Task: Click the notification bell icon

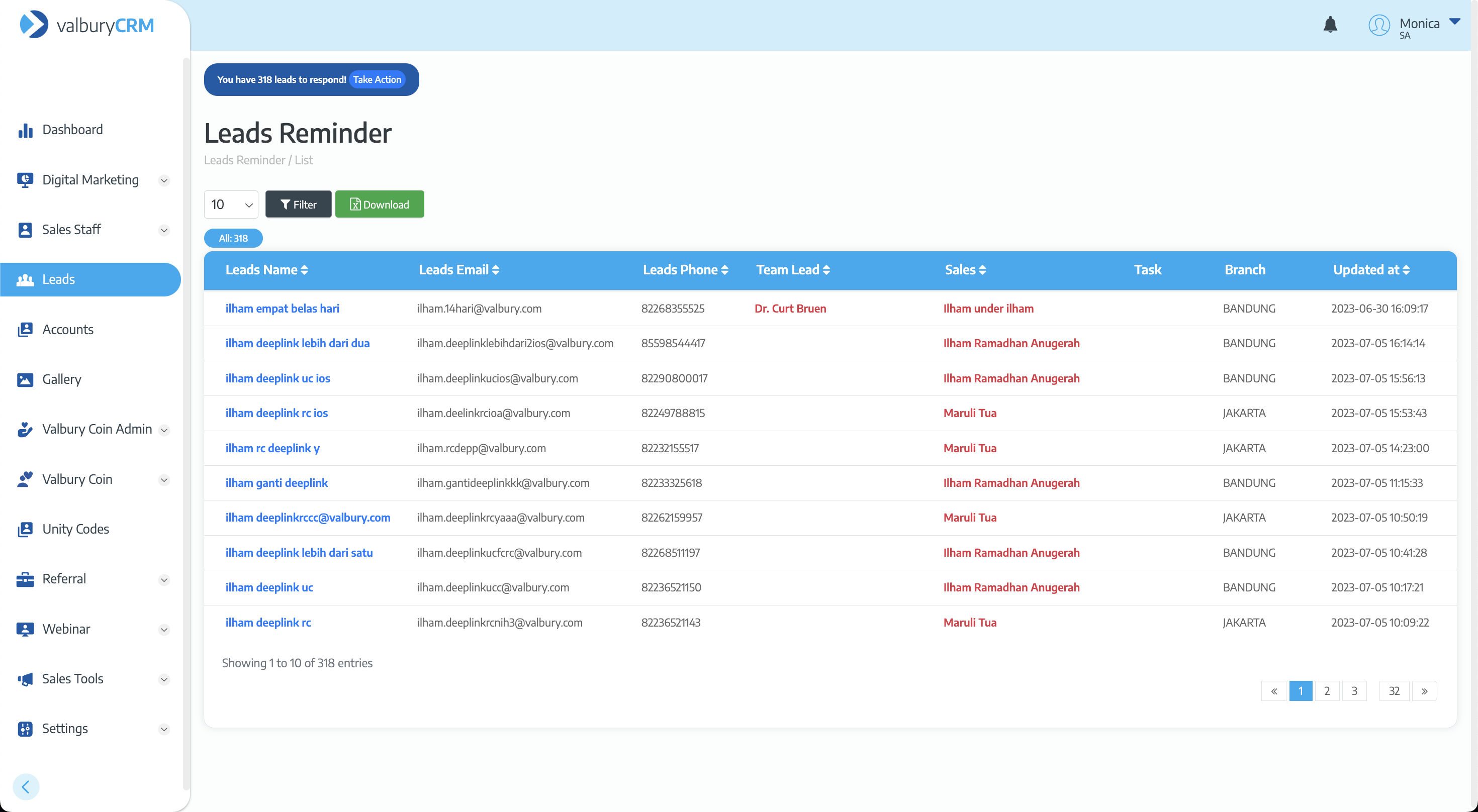Action: pos(1330,25)
